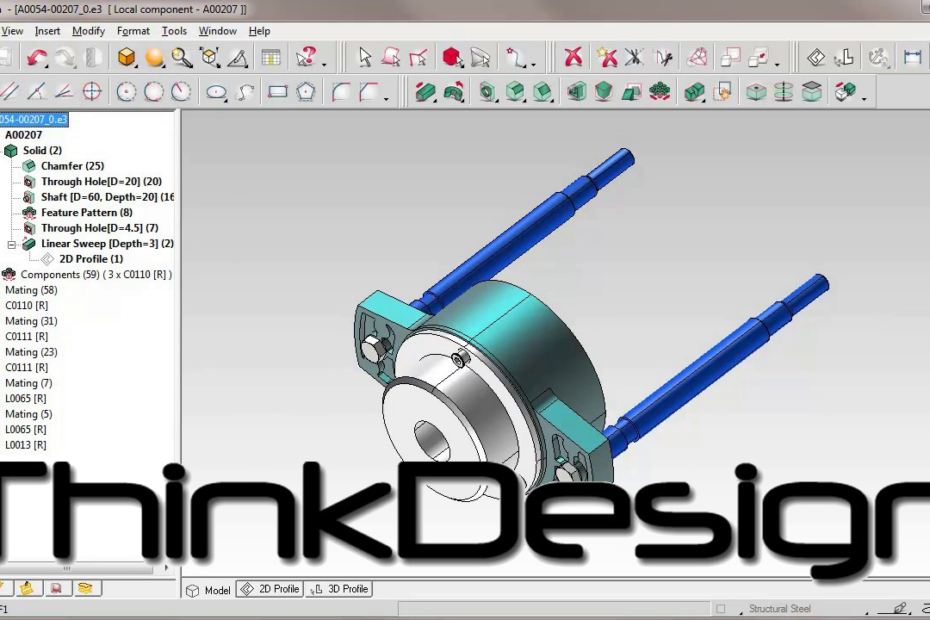
Task: Open the View menu
Action: (x=12, y=31)
